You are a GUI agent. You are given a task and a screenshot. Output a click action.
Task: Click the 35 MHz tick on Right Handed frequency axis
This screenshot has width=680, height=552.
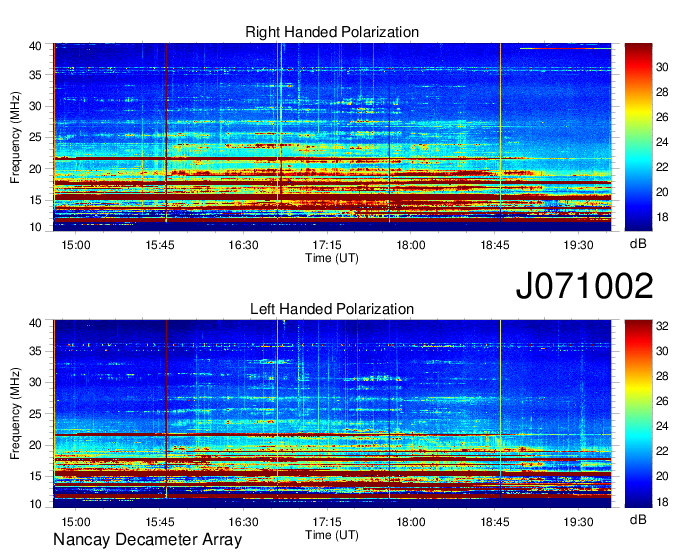point(36,75)
